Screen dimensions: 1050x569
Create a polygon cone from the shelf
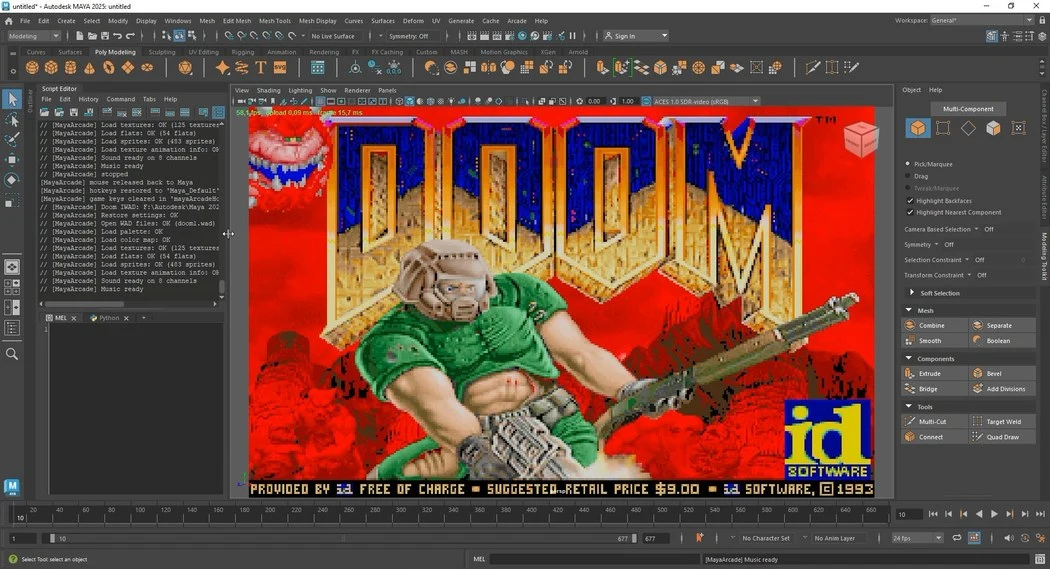tap(89, 68)
